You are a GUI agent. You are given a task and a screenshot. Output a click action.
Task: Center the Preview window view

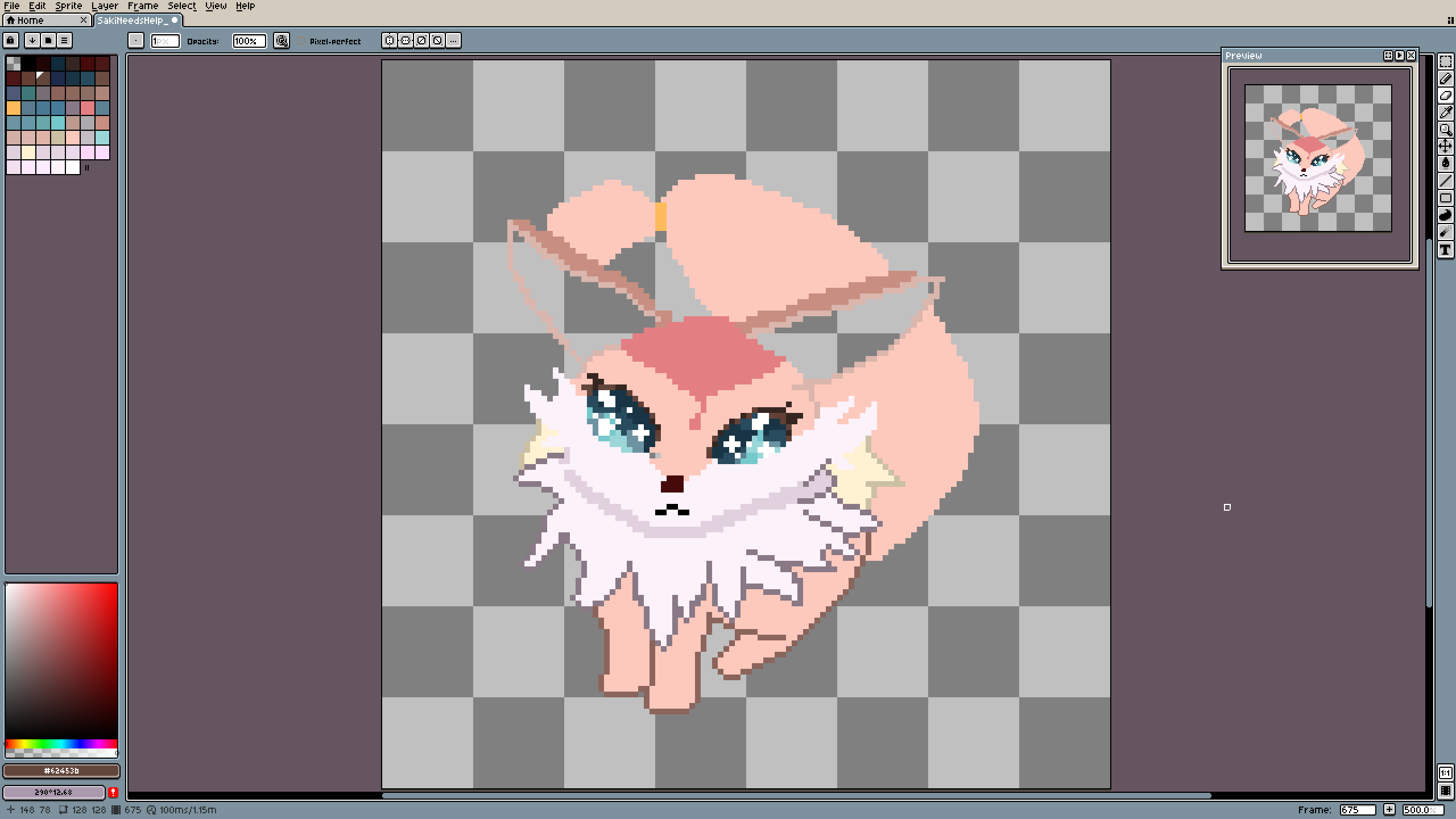point(1388,56)
